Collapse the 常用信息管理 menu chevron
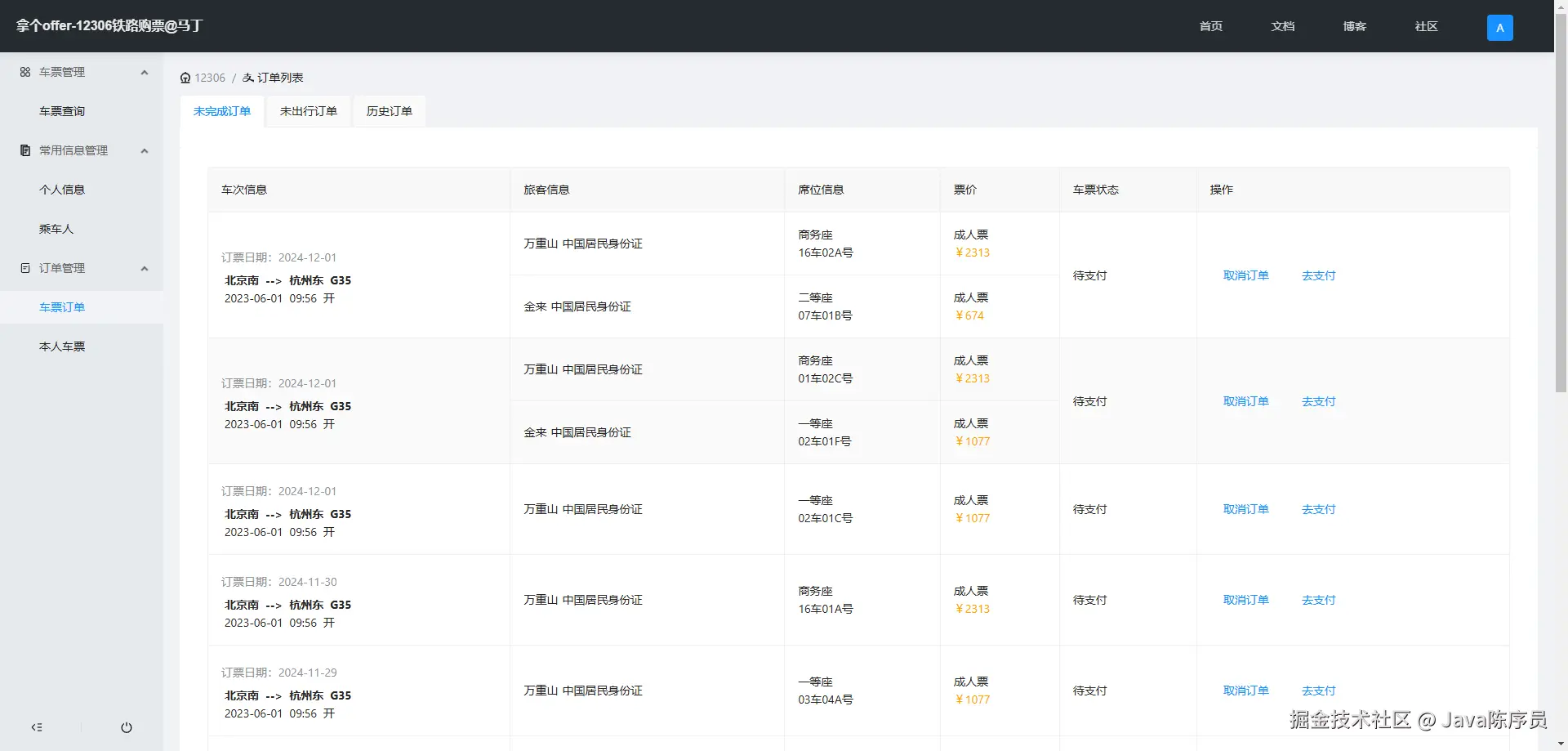 145,150
